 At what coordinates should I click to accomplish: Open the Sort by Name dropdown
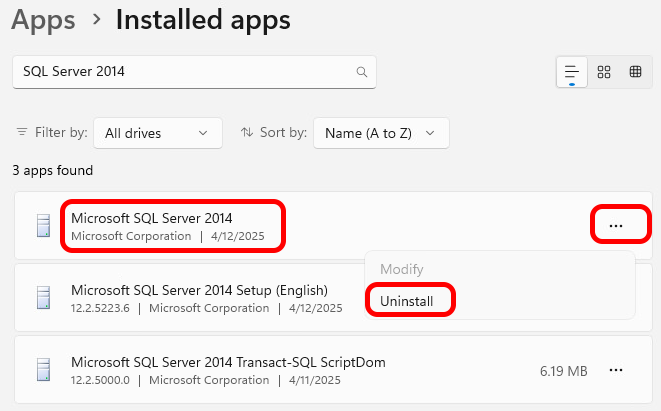click(x=380, y=132)
